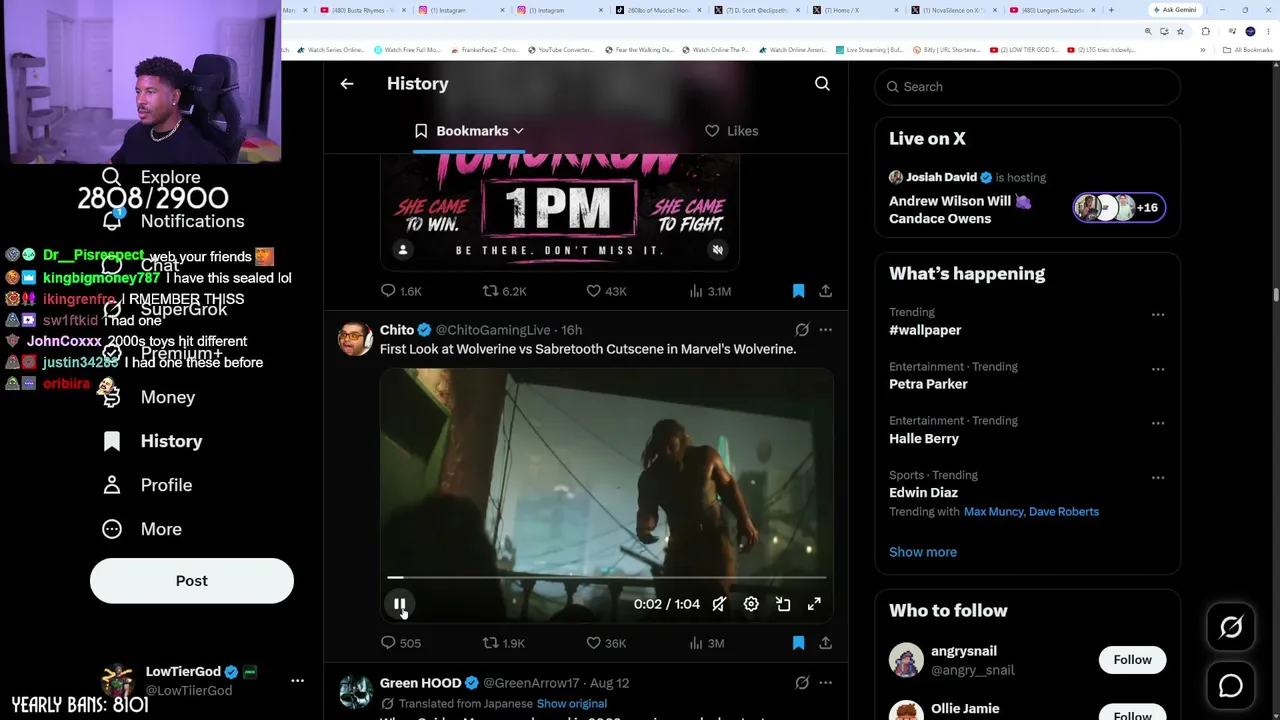Follow angrysnail
Image resolution: width=1280 pixels, height=720 pixels.
[1132, 660]
